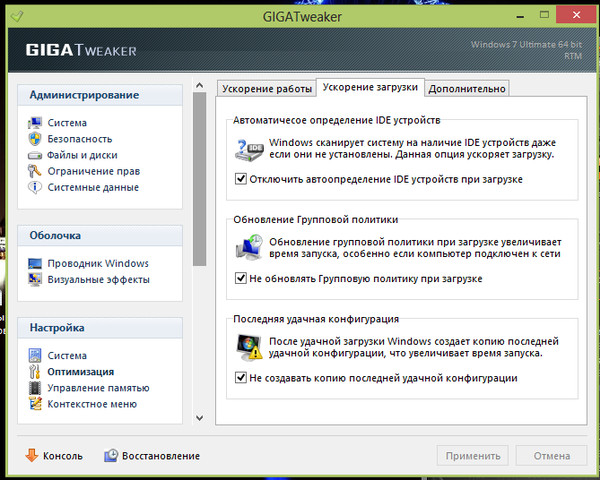Click the disk drive icon next to Файлы и диски
600x480 pixels.
[x=35, y=155]
